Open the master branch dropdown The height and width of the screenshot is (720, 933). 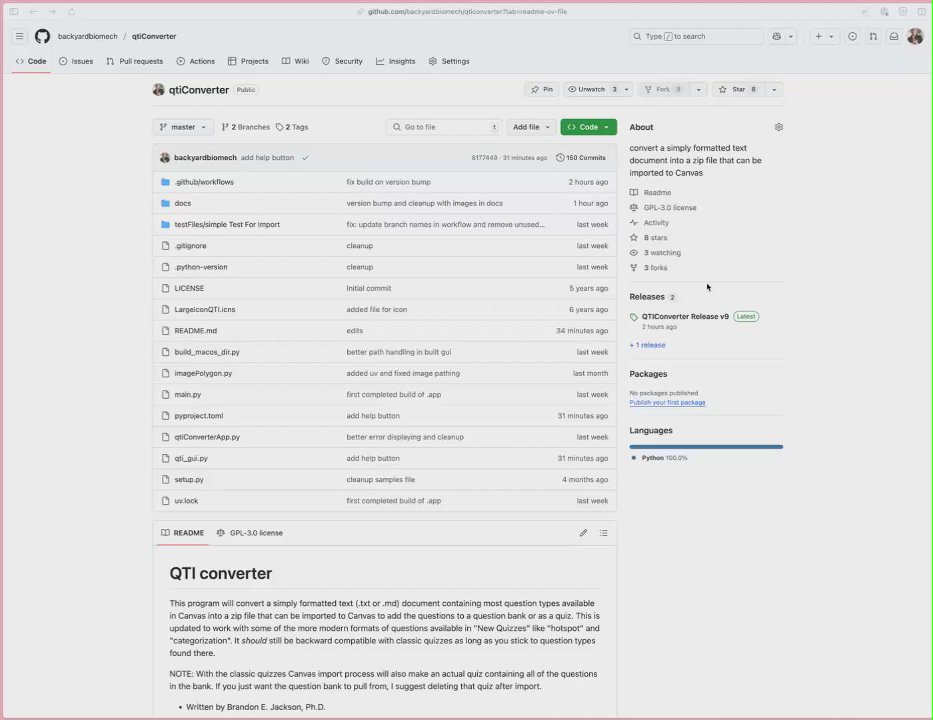click(183, 127)
